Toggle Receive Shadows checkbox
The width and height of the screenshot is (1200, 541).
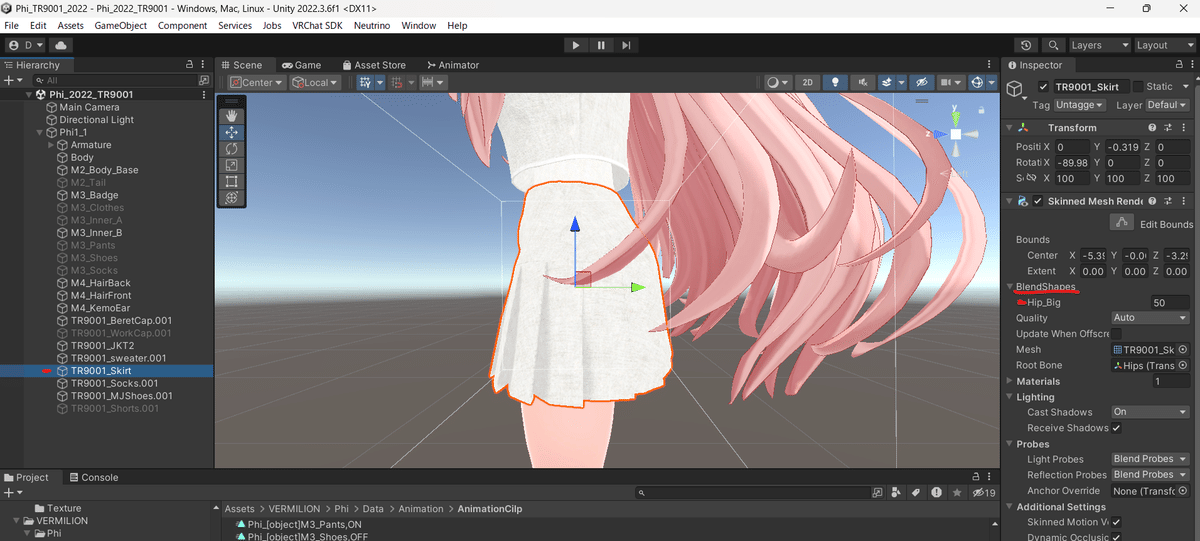coord(1116,428)
